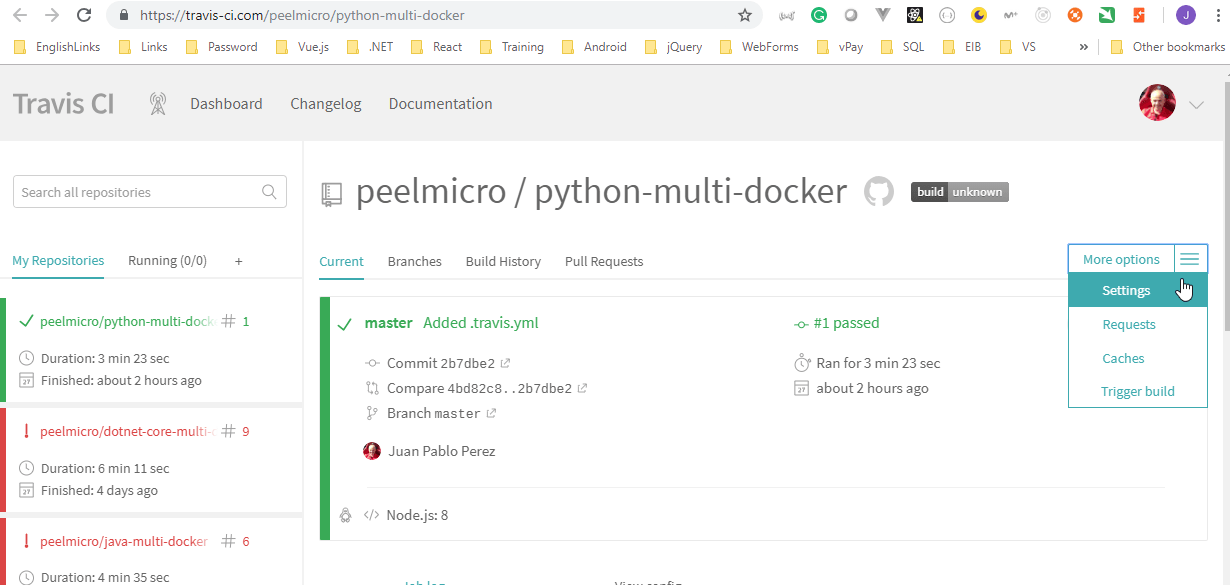Viewport: 1230px width, 585px height.
Task: Click the hamburger icon beside More options
Action: coord(1189,258)
